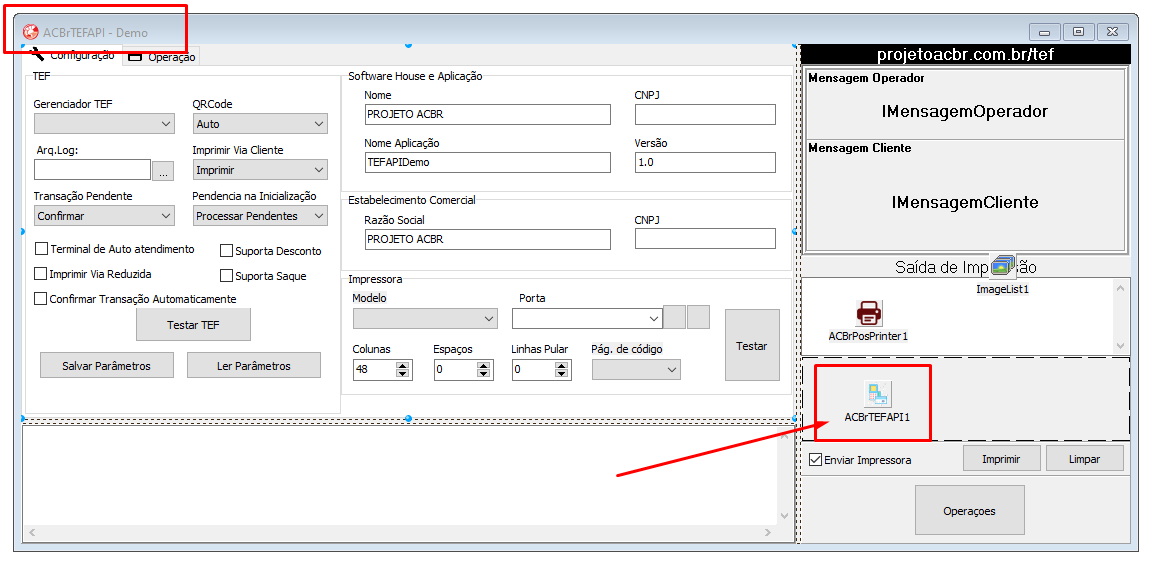Open Pág. de código dropdown
1157x569 pixels.
pyautogui.click(x=637, y=370)
